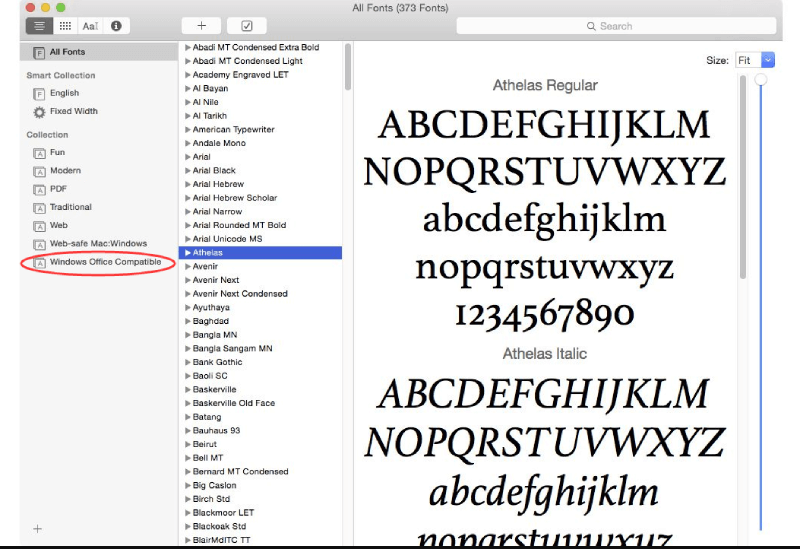Switch to the custom 'Aa' preview view

(x=90, y=25)
